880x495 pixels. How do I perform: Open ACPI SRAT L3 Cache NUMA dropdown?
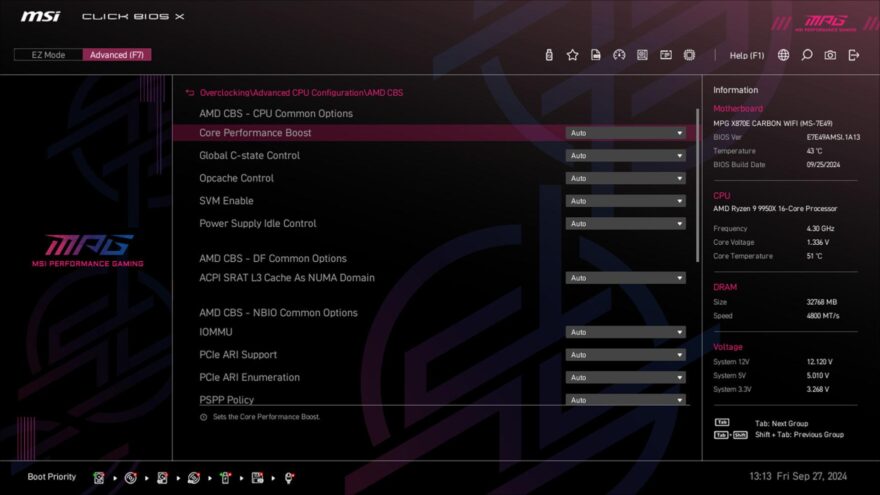625,278
